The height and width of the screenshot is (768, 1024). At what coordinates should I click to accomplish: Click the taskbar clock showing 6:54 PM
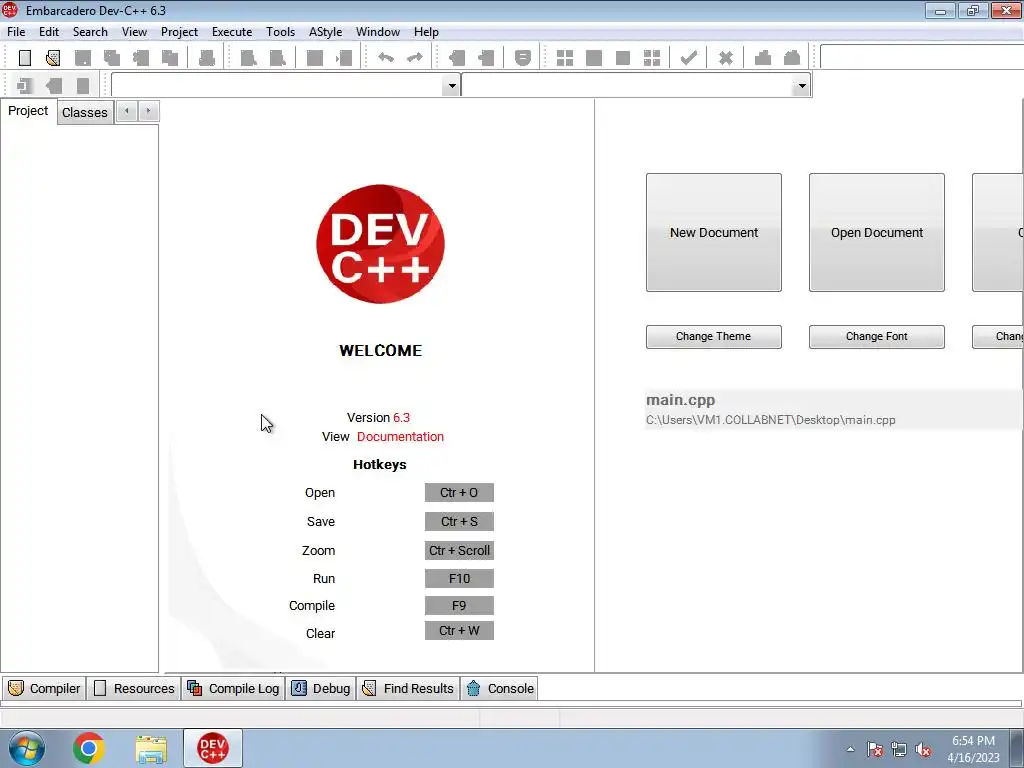coord(973,741)
